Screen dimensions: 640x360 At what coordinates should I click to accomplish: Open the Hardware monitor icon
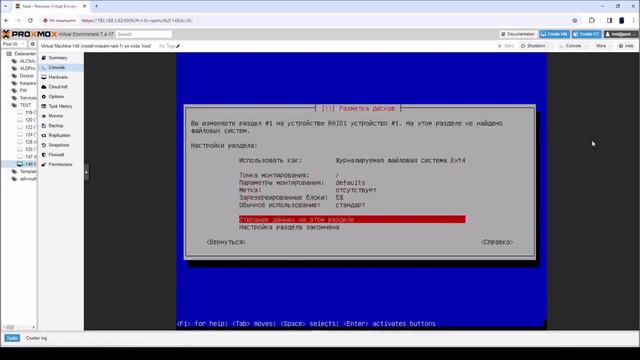[x=44, y=77]
